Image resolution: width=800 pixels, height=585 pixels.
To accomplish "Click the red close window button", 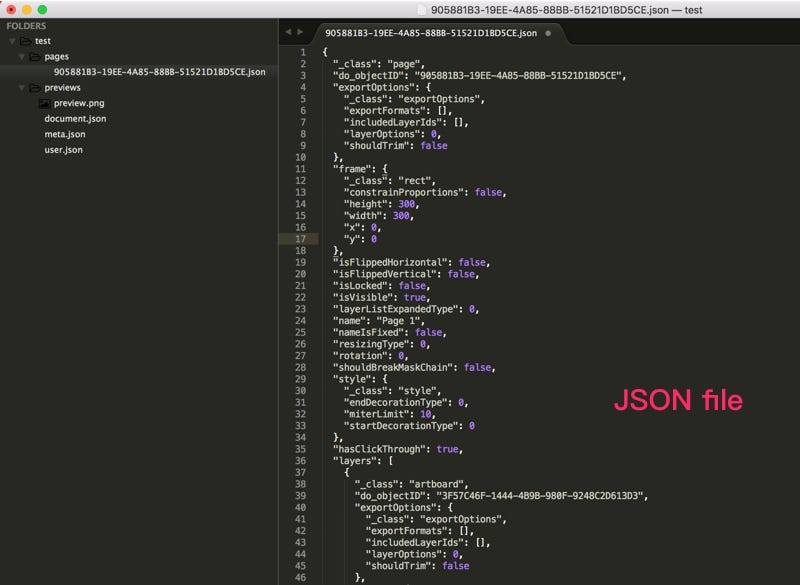I will (11, 9).
